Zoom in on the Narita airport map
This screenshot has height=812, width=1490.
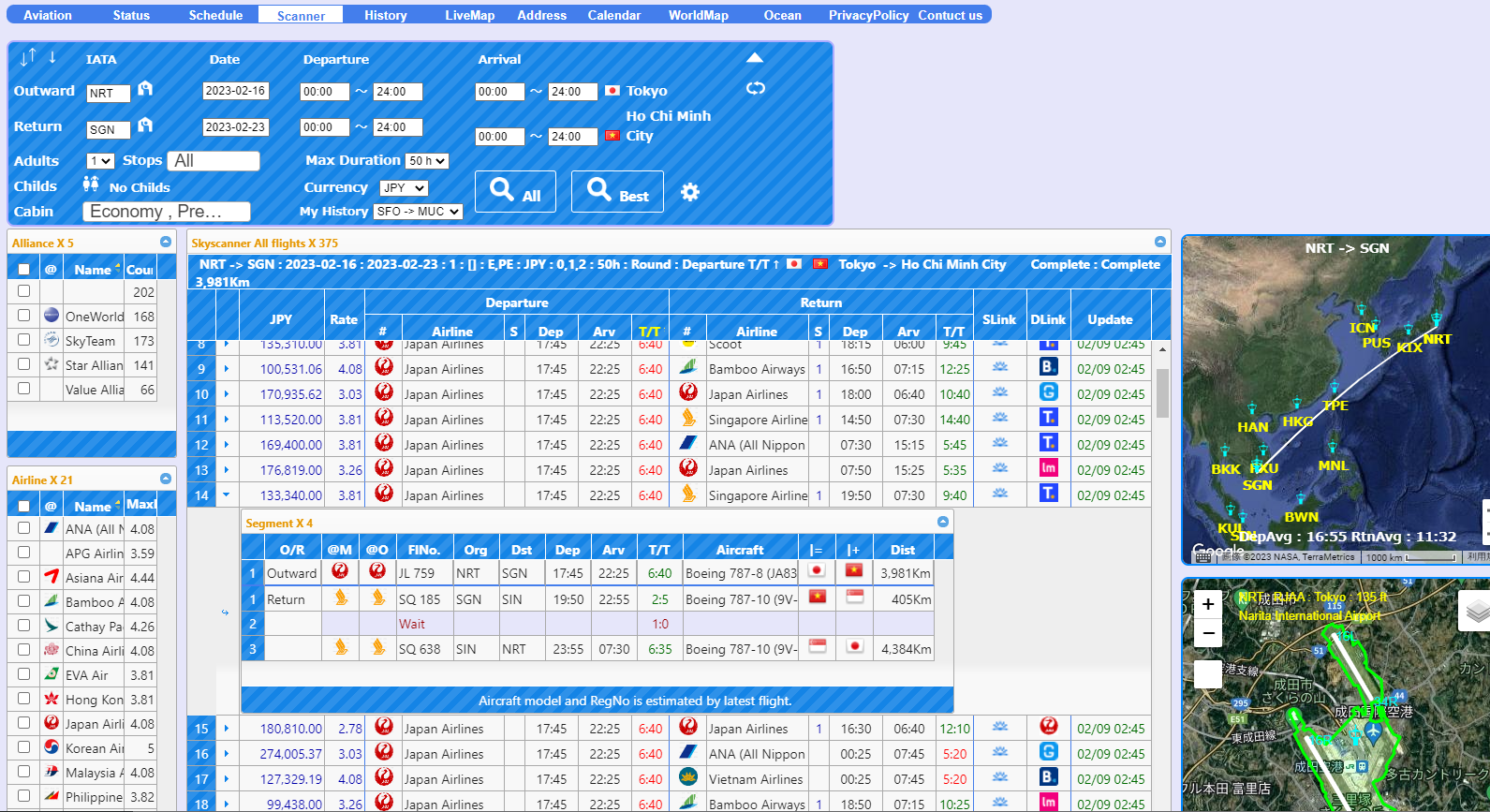click(1208, 604)
